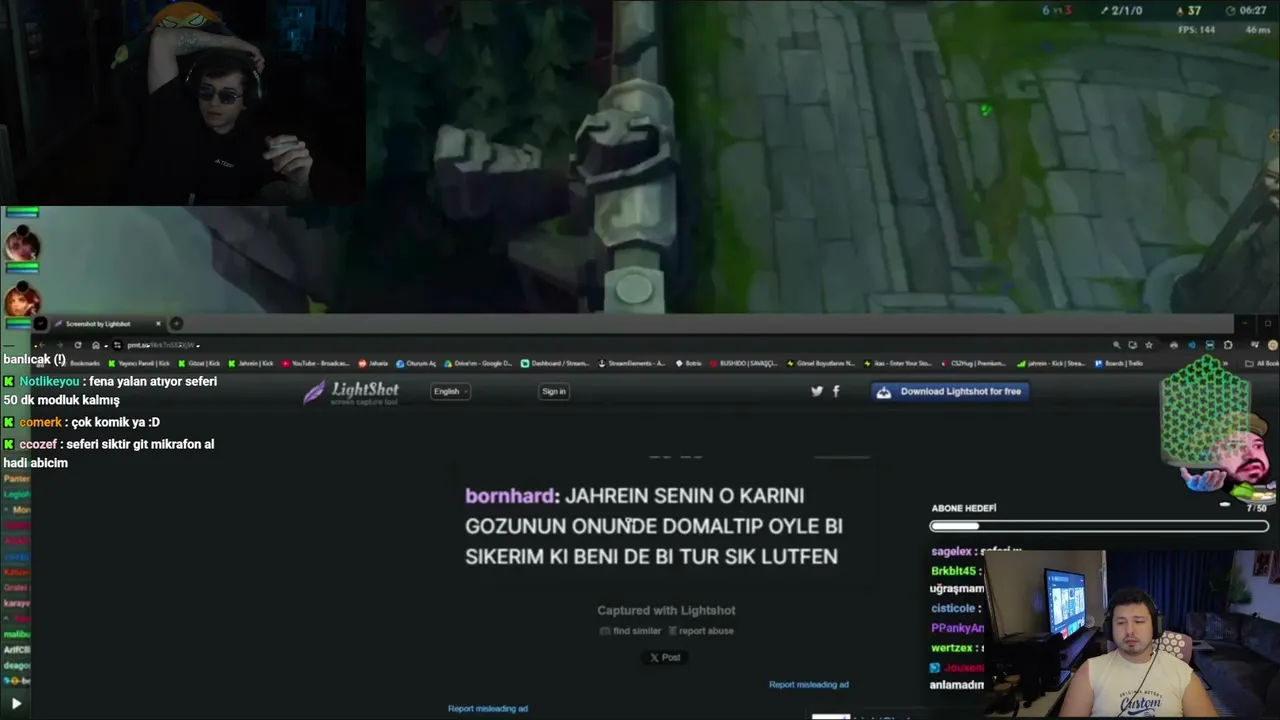Click the FPS: 144 counter
Screen dimensions: 1280x720
point(1197,30)
